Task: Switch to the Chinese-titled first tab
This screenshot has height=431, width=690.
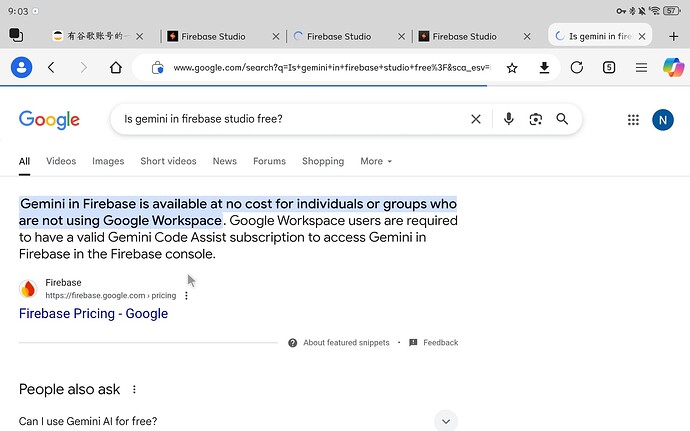Action: click(92, 37)
